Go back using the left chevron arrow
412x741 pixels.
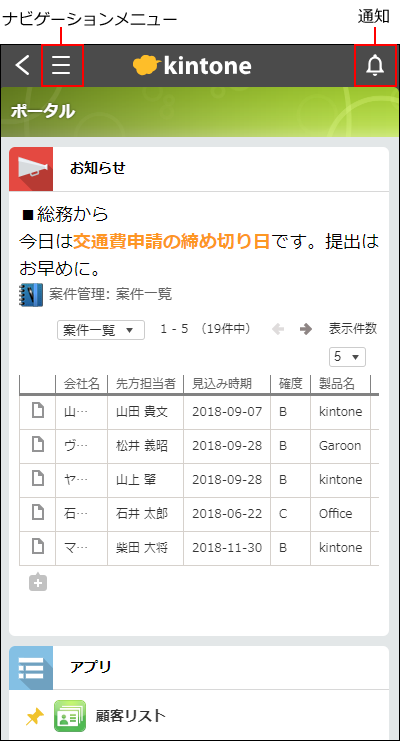pos(22,65)
